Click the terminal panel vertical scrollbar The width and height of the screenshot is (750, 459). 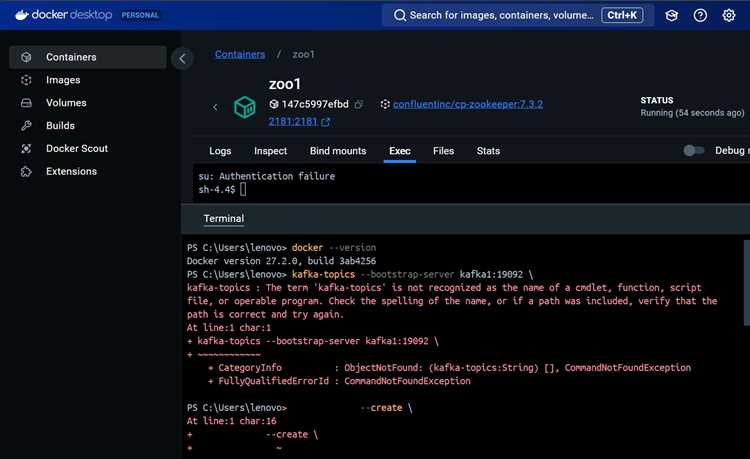click(747, 283)
